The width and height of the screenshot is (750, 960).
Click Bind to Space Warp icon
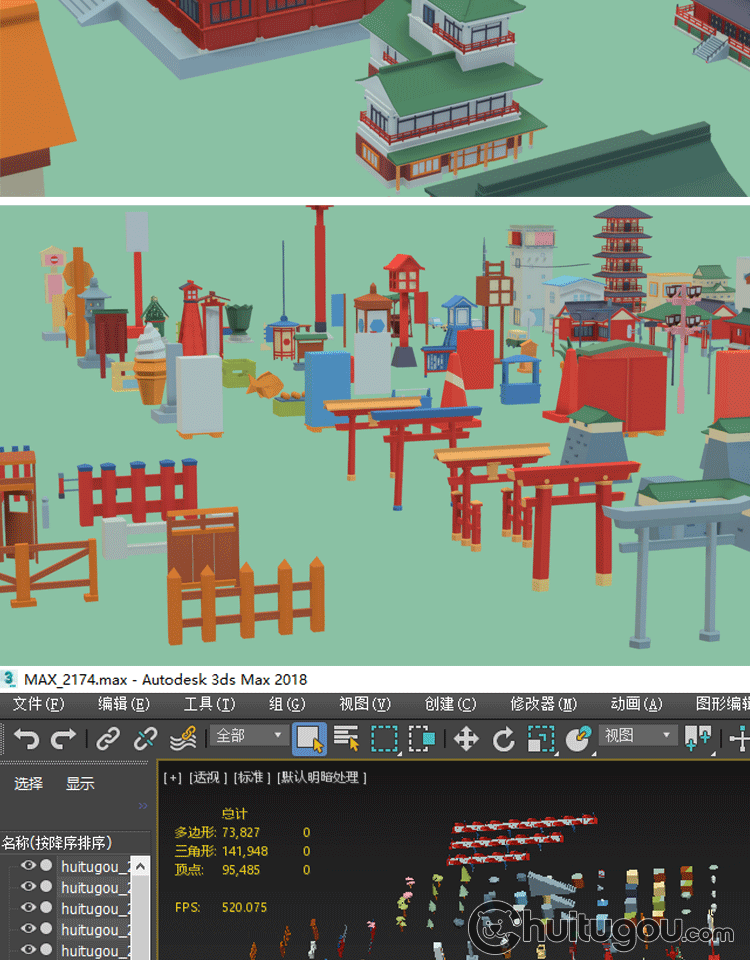coord(182,739)
